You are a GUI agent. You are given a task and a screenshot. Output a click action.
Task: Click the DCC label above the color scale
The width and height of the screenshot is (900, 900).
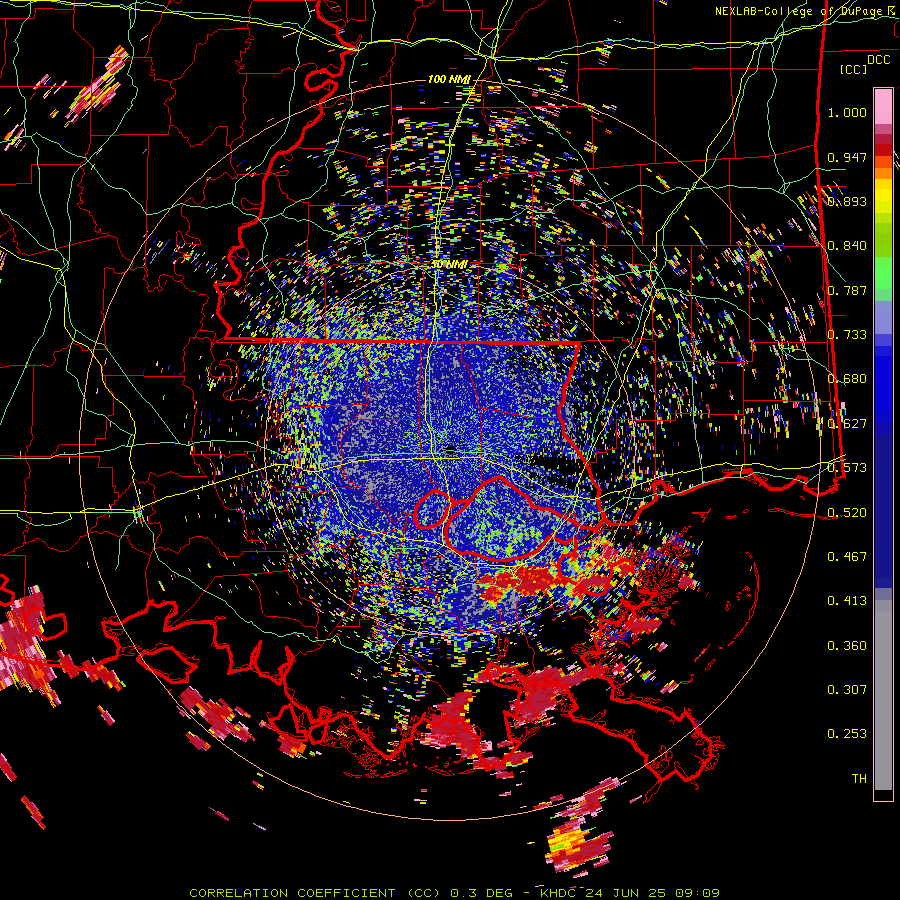click(x=878, y=60)
